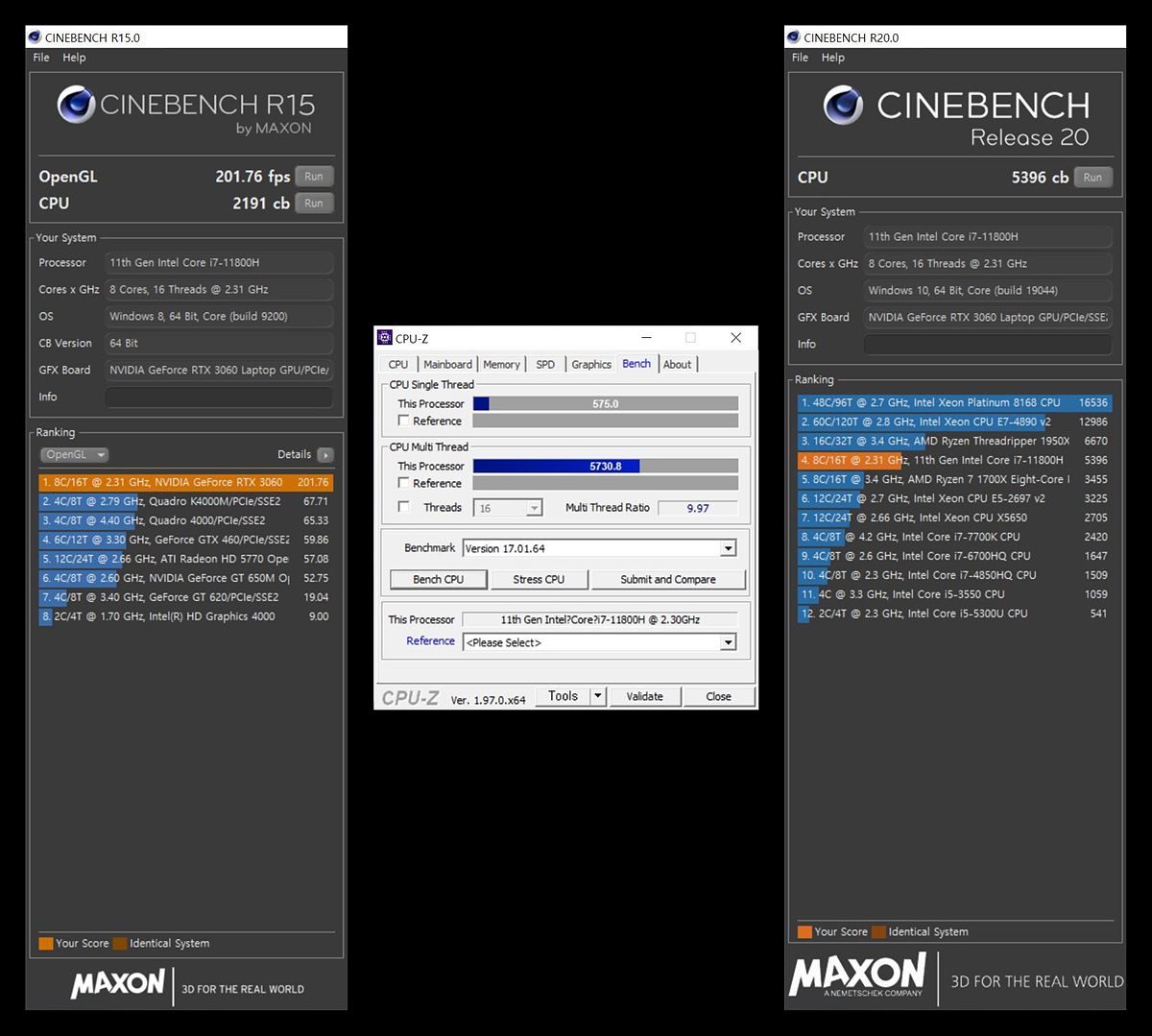Switch to the Memory tab in CPU-Z
Screen dimensions: 1152x1036
coord(501,365)
